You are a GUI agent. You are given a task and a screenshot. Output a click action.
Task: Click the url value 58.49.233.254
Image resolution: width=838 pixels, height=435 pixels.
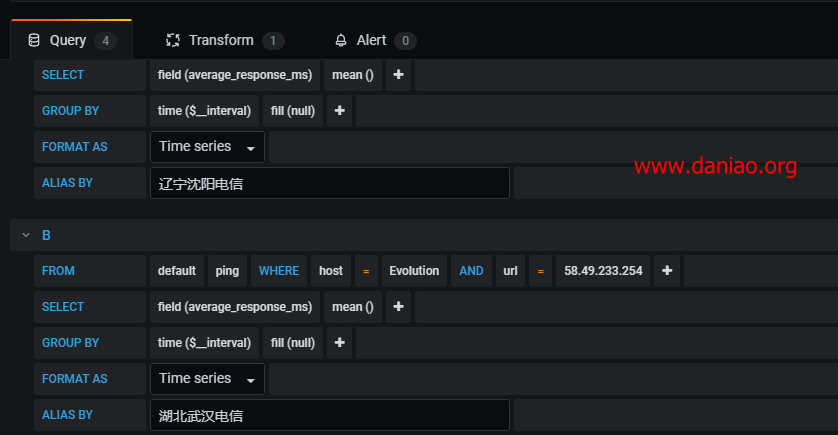(603, 271)
